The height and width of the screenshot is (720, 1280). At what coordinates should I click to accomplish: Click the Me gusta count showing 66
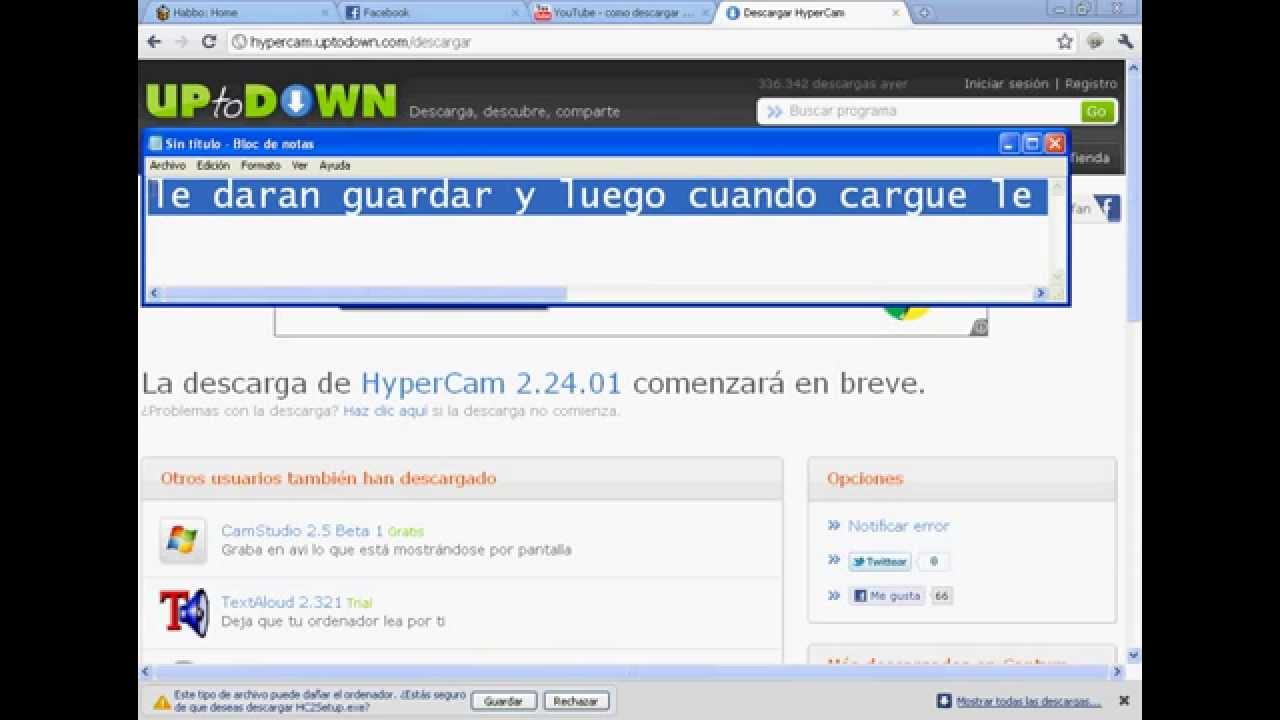[x=941, y=596]
